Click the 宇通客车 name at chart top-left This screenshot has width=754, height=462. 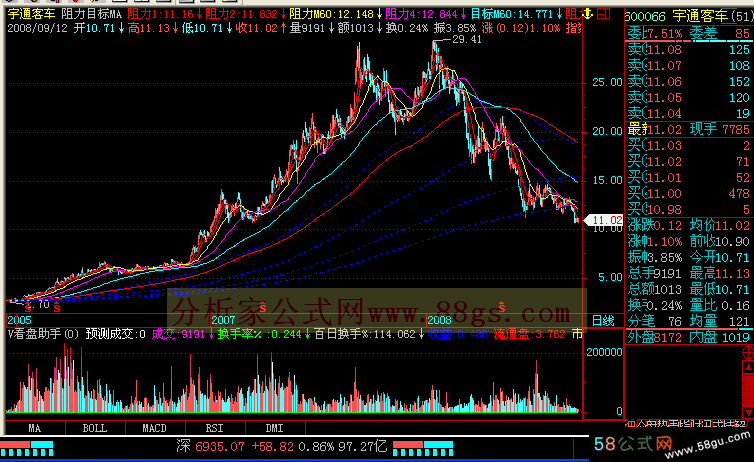coord(32,14)
